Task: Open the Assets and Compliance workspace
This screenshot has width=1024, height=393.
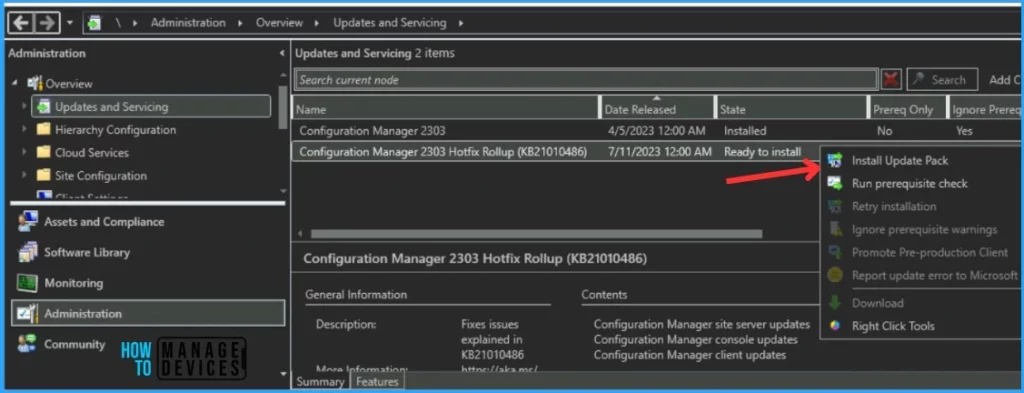Action: pos(104,222)
